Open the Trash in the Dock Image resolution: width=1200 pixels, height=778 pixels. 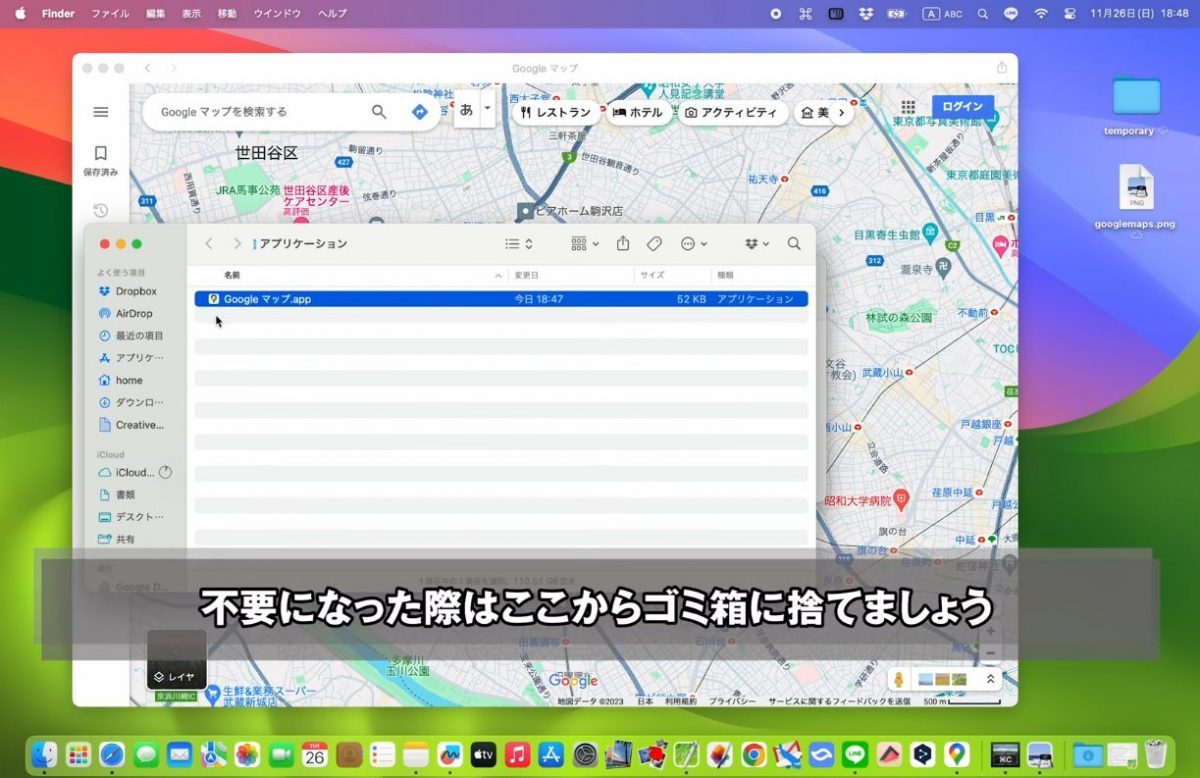click(1156, 755)
